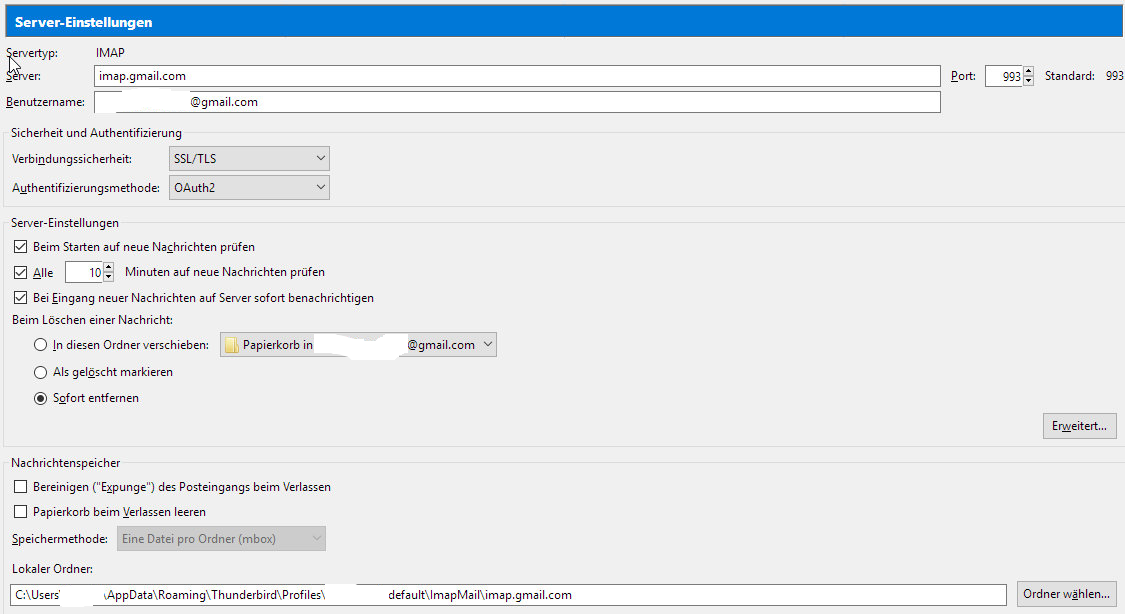Screen dimensions: 1125x614
Task: Select Sofort entfernen radio option
Action: [x=41, y=398]
